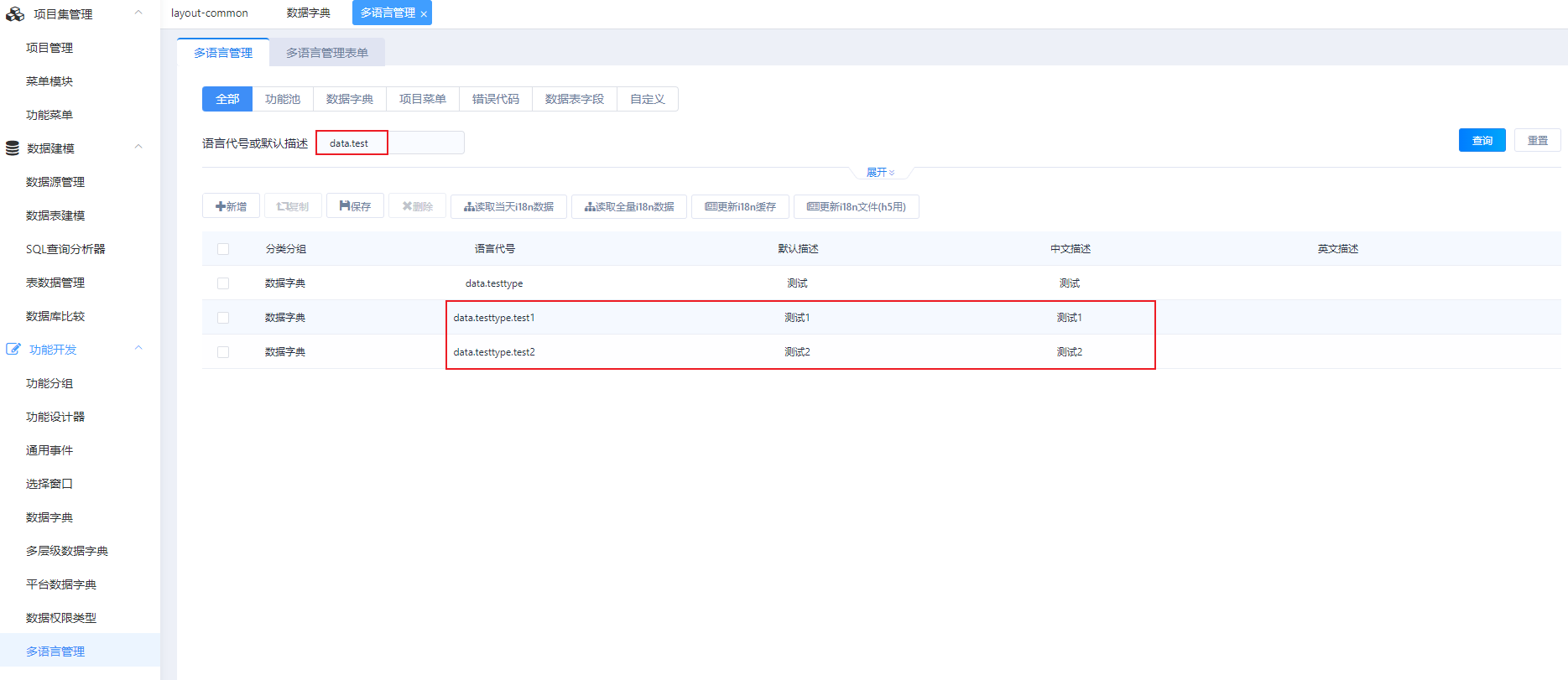Click the 删除 button
Viewport: 1568px width, 680px height.
417,206
